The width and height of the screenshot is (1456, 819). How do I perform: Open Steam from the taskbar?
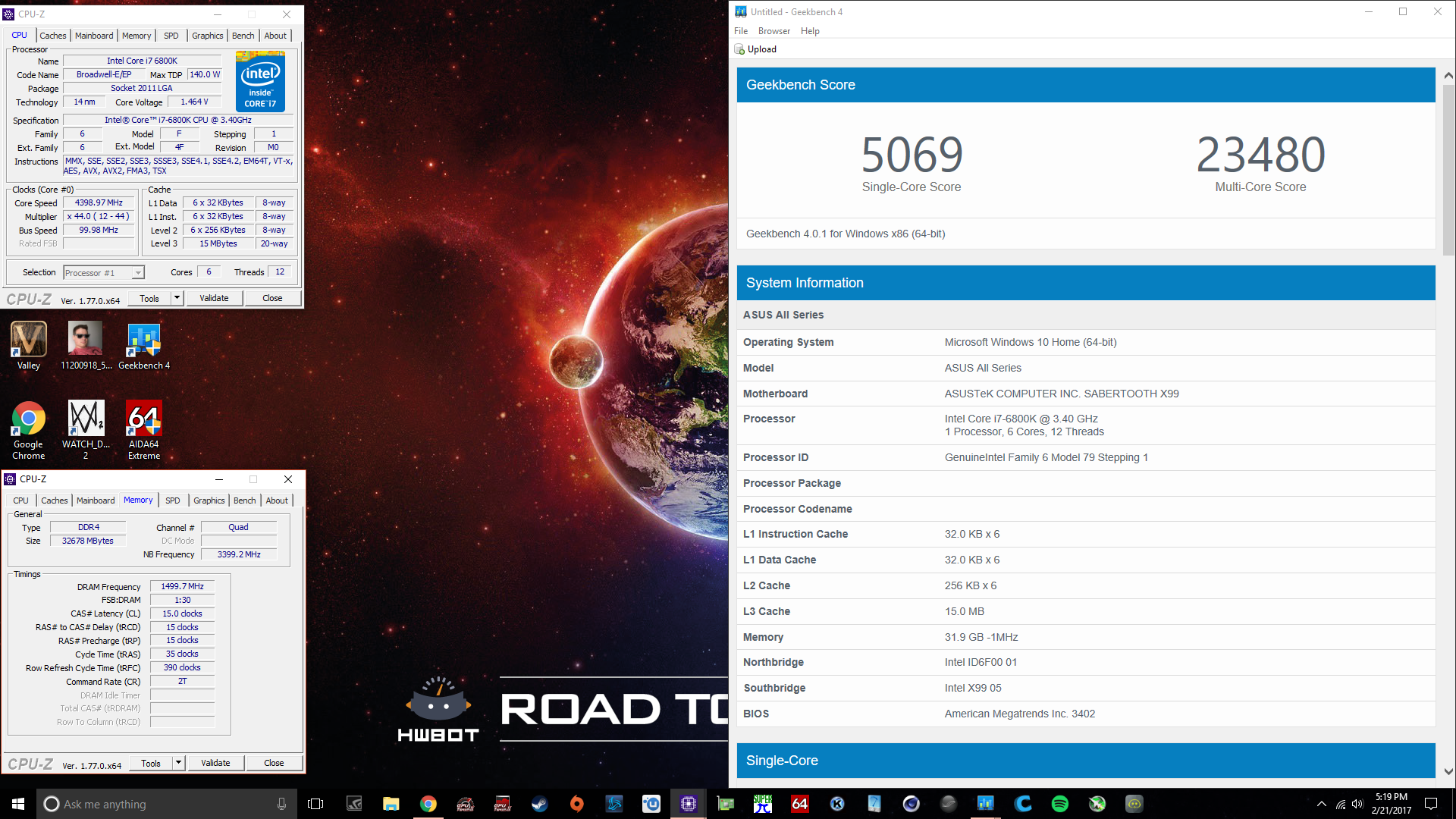click(539, 804)
